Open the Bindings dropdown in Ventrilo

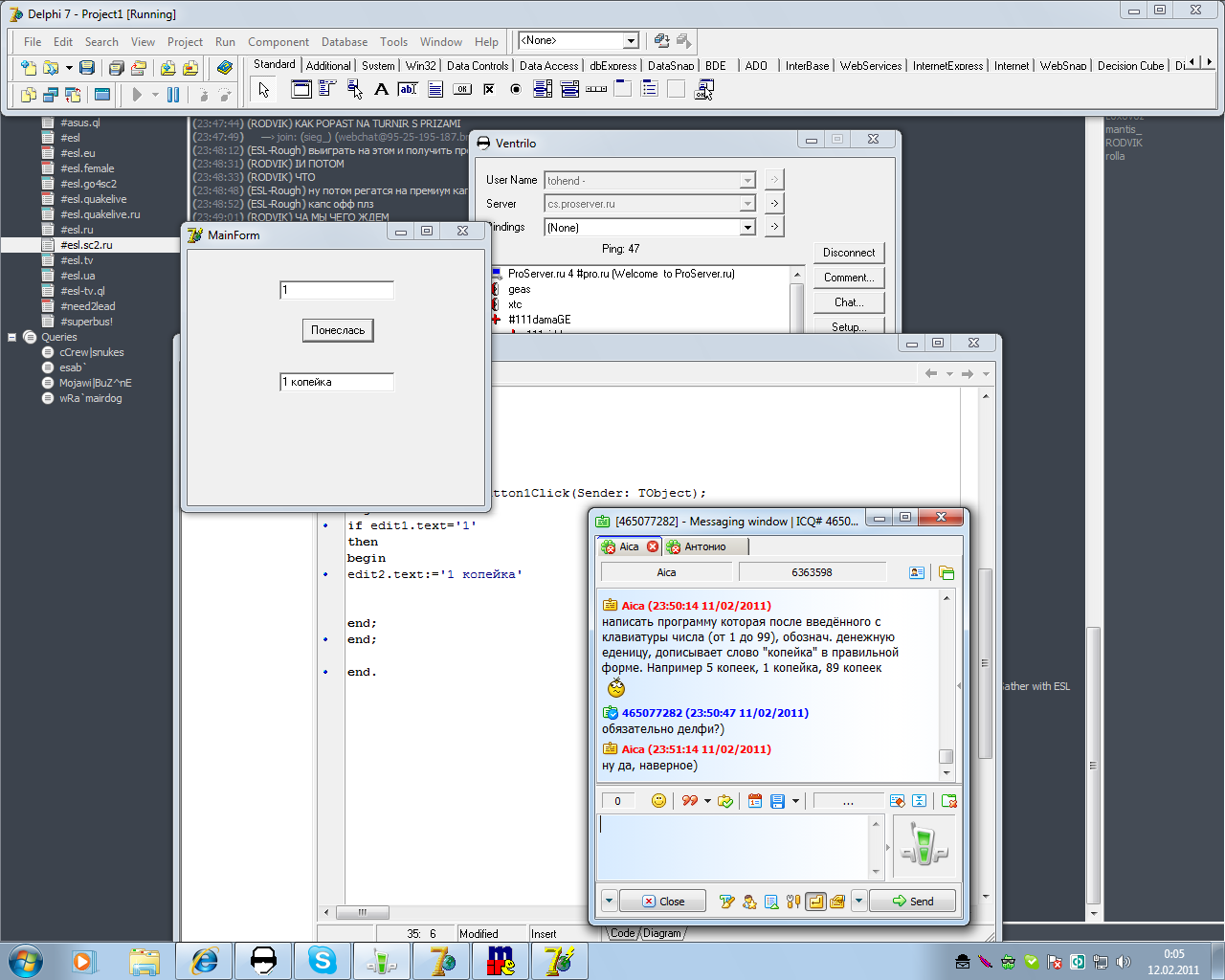pyautogui.click(x=747, y=228)
